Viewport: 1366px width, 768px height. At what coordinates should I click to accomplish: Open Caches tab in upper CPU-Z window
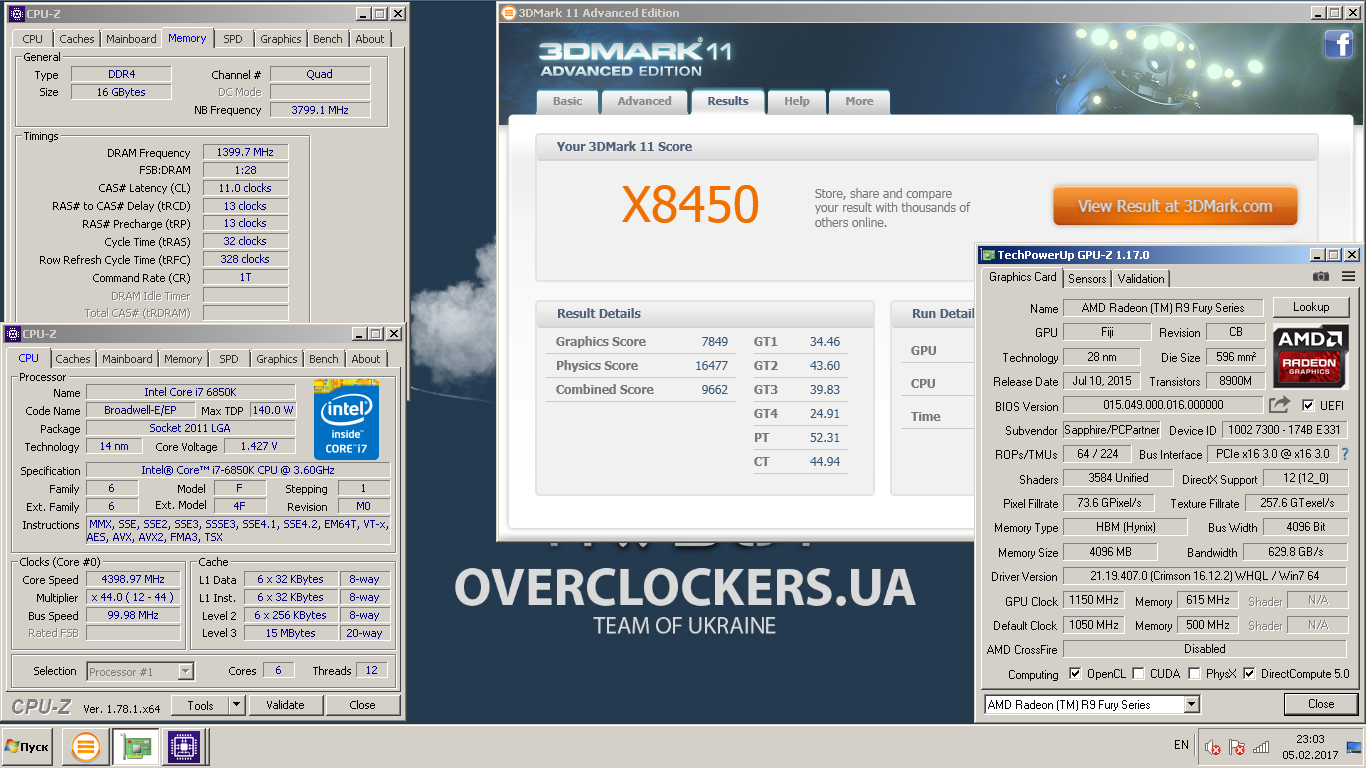[x=77, y=39]
